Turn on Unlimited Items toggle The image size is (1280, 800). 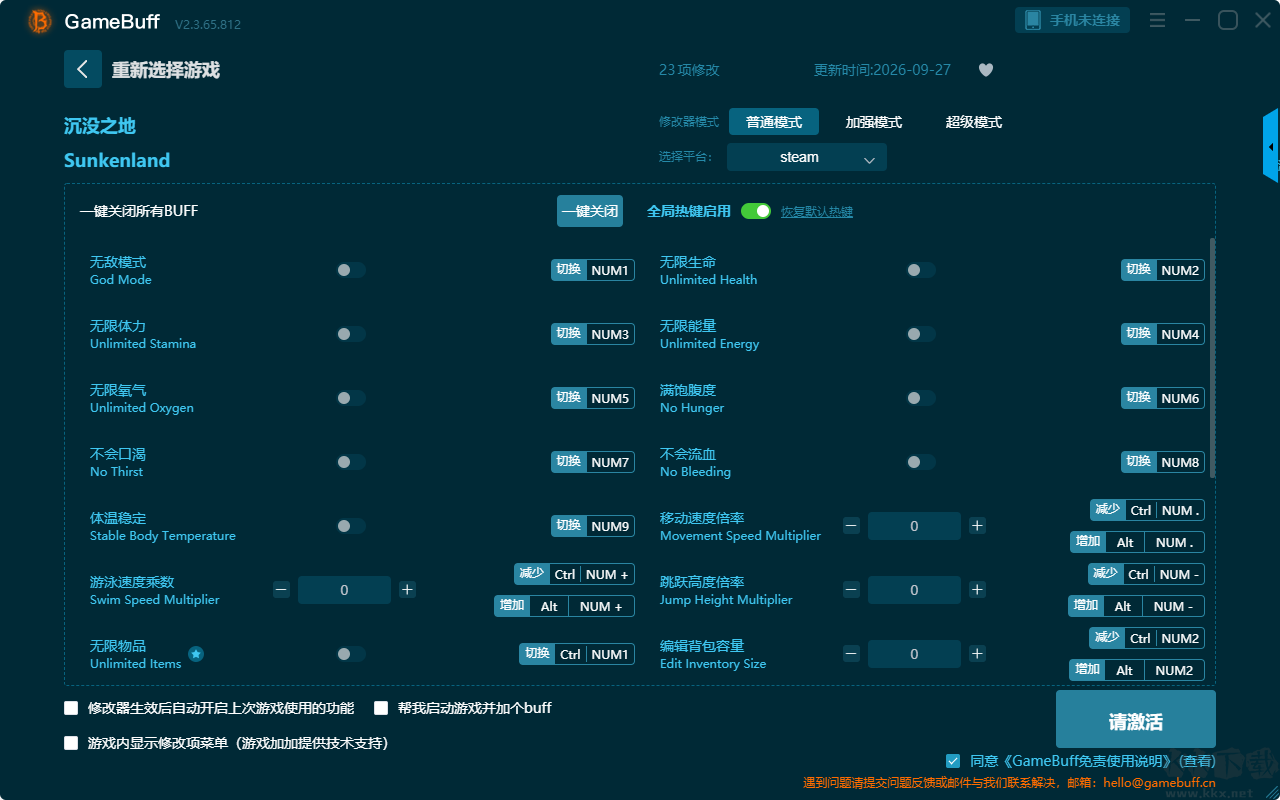351,654
